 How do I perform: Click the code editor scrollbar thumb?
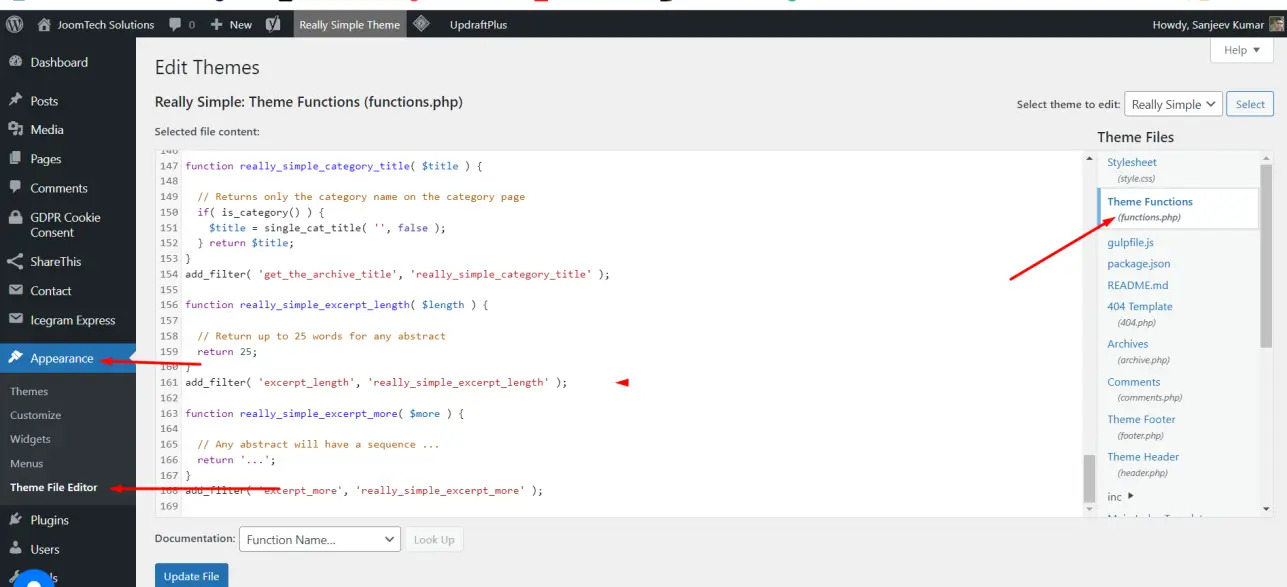coord(1089,479)
